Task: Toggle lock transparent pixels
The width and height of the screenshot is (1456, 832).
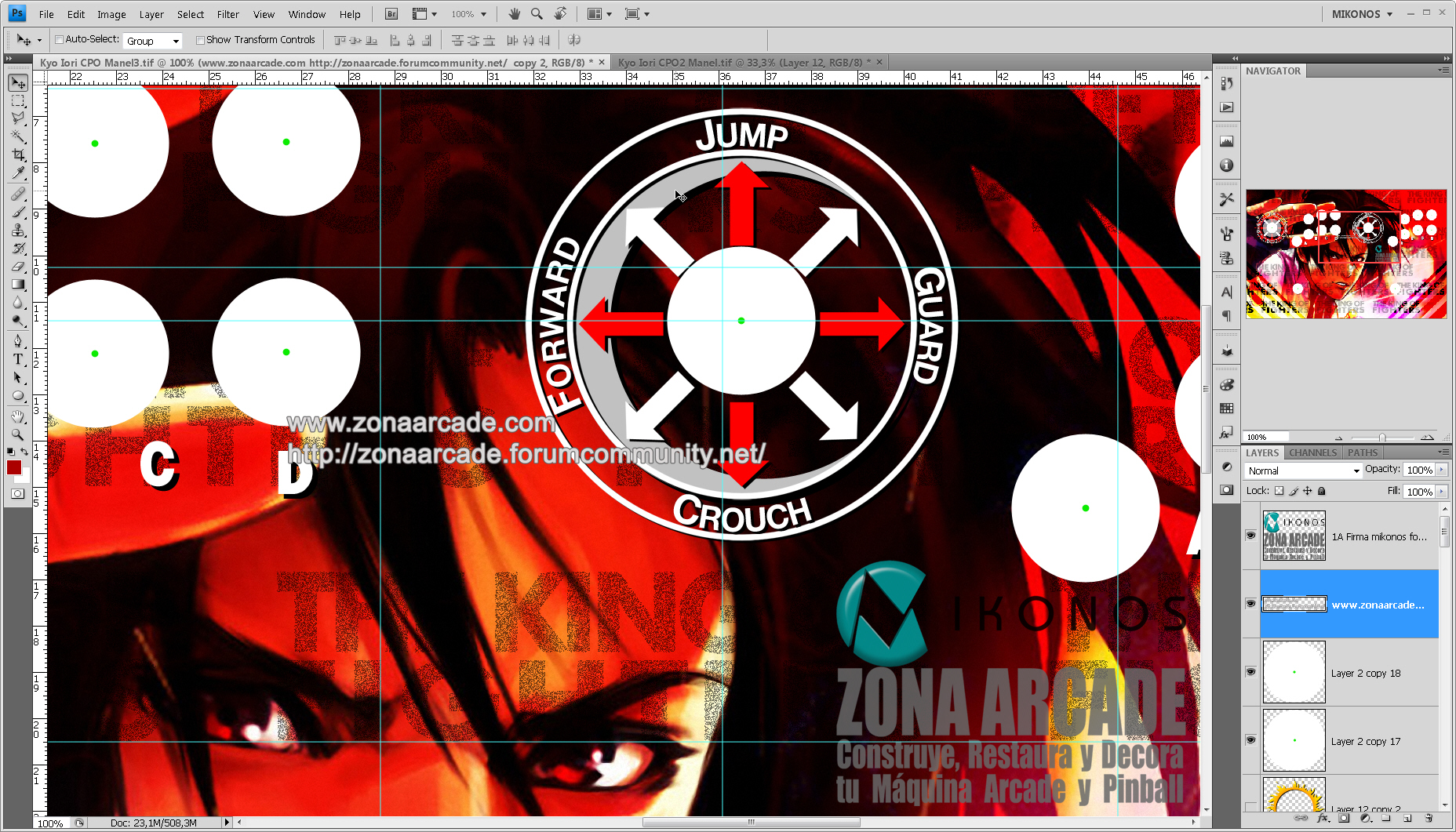Action: click(x=1279, y=491)
